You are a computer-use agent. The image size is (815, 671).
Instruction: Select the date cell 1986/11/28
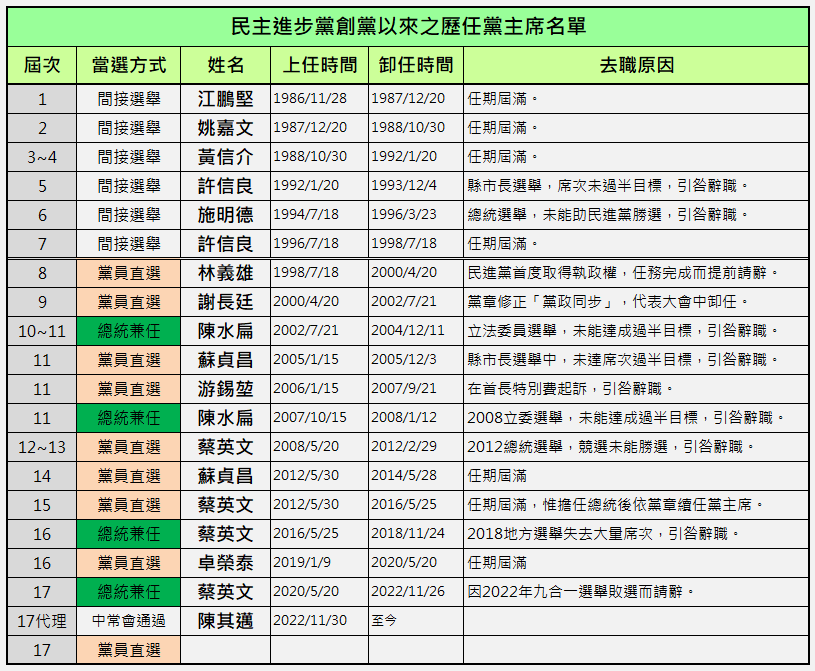(320, 99)
